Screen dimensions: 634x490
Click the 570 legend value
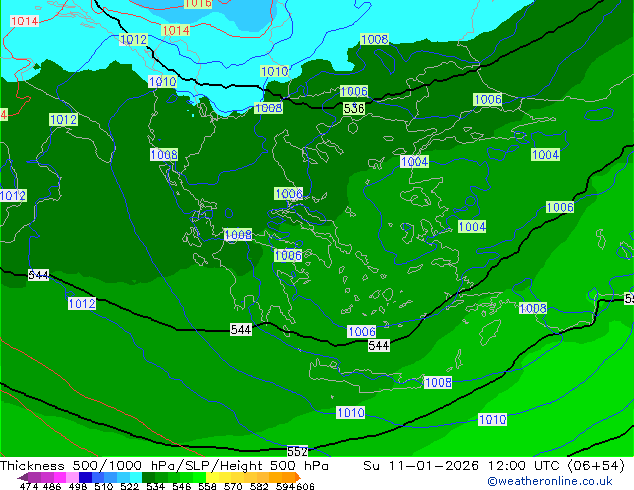click(233, 486)
